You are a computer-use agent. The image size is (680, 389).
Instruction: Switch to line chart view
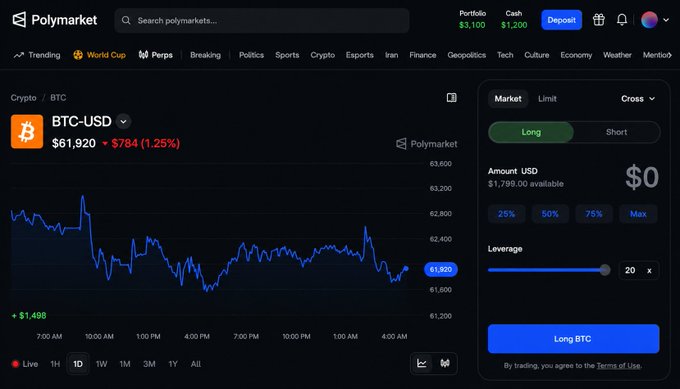coord(422,363)
